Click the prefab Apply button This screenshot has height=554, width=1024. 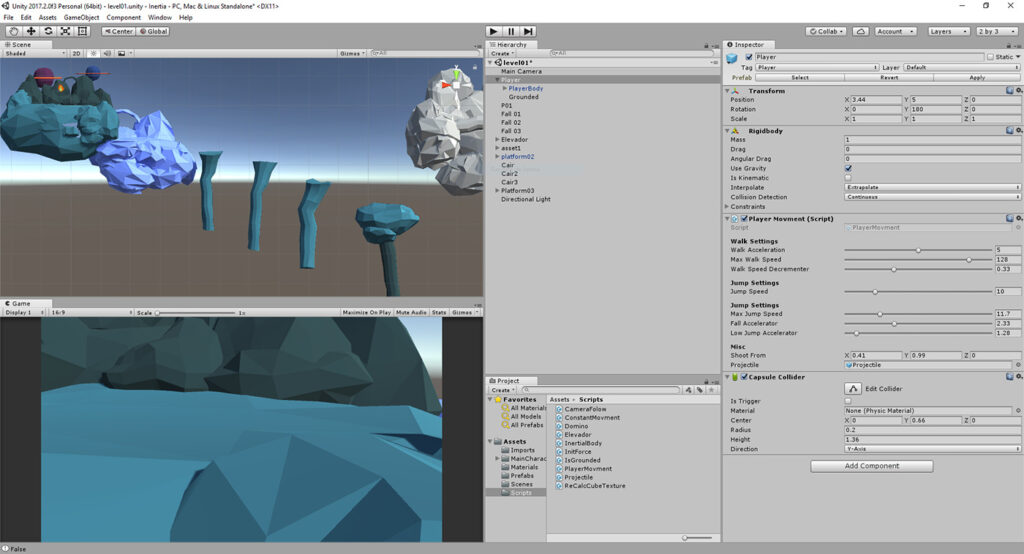point(977,77)
